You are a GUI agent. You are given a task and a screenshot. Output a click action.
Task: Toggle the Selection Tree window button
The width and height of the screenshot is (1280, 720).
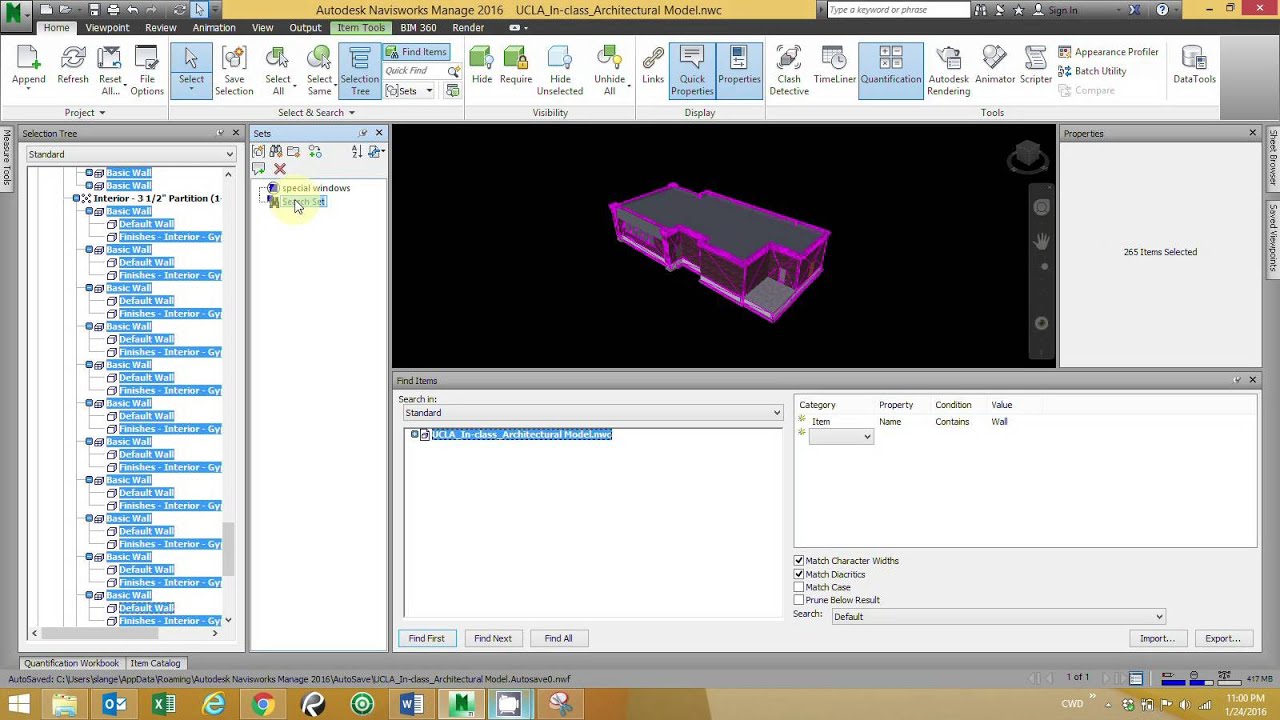pos(359,71)
